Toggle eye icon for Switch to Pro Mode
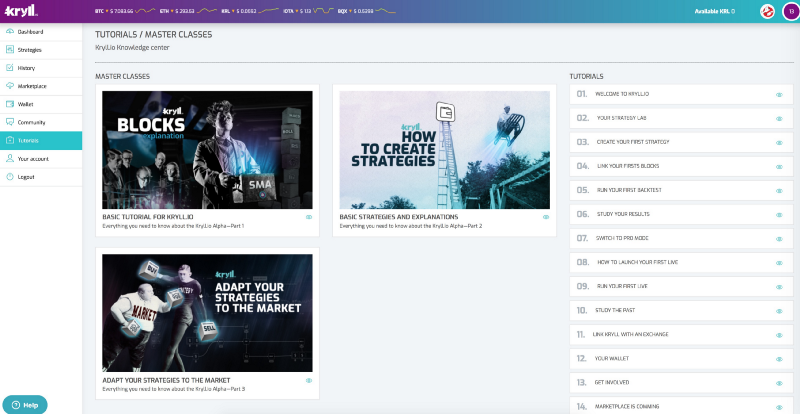 (779, 238)
